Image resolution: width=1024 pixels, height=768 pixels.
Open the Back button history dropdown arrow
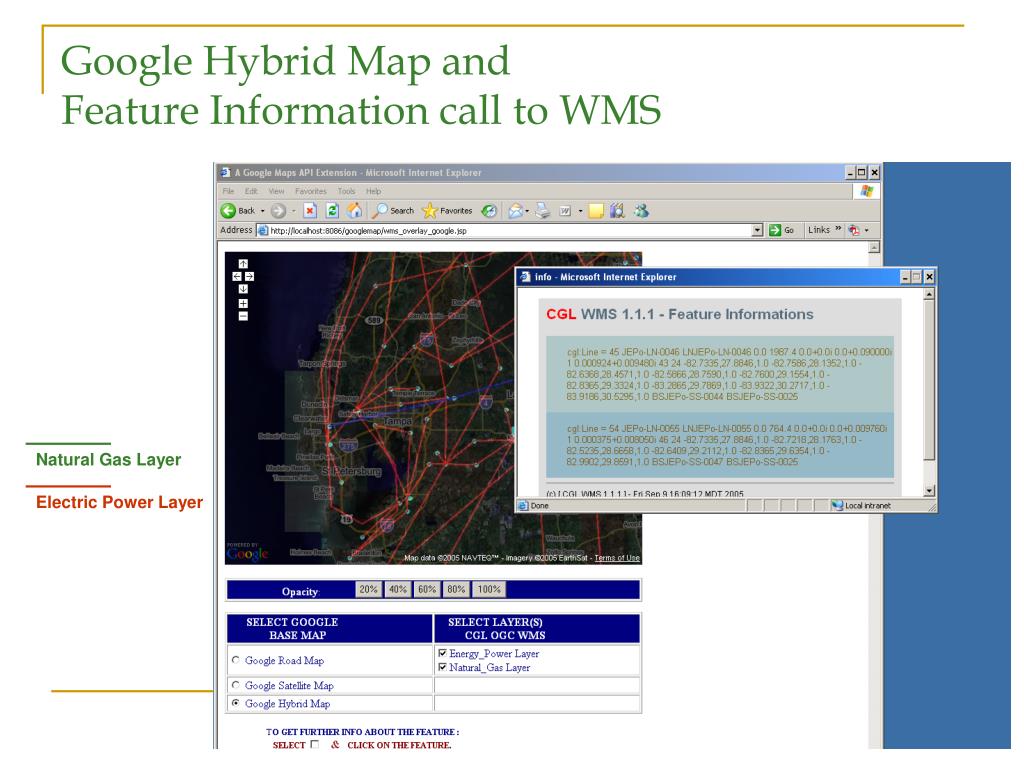[263, 211]
